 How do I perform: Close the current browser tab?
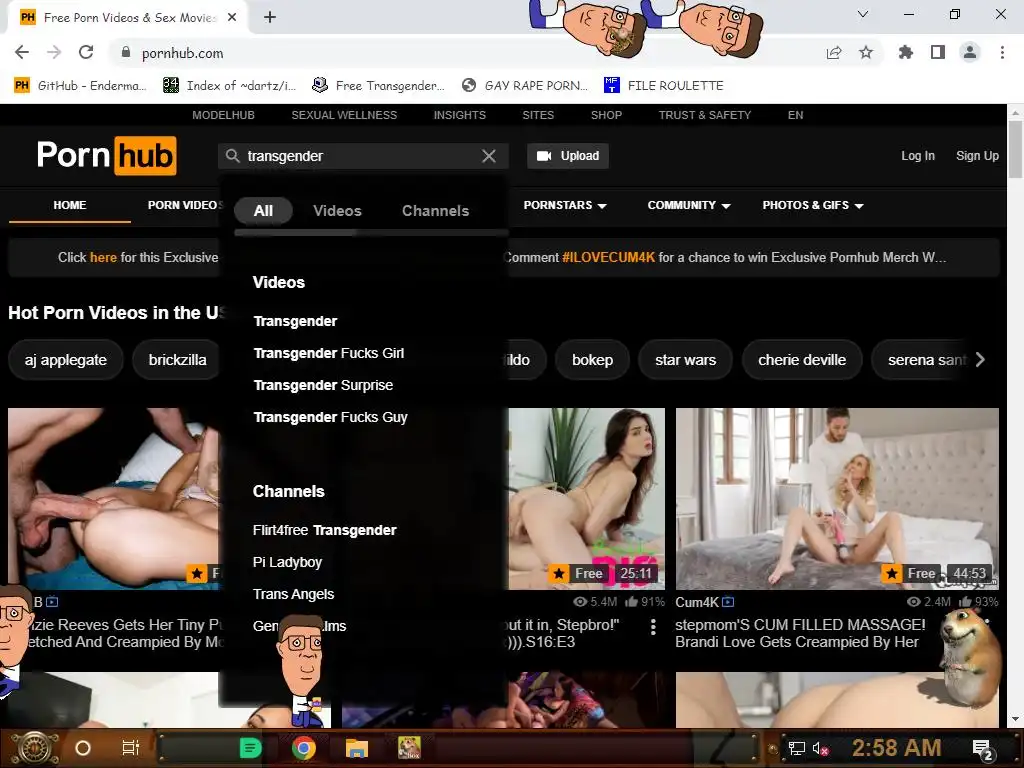coord(232,18)
